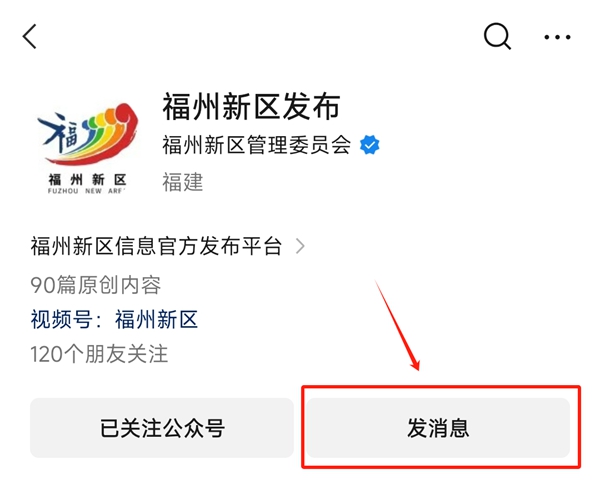See the 120个朋友关注 friends list

(99, 354)
